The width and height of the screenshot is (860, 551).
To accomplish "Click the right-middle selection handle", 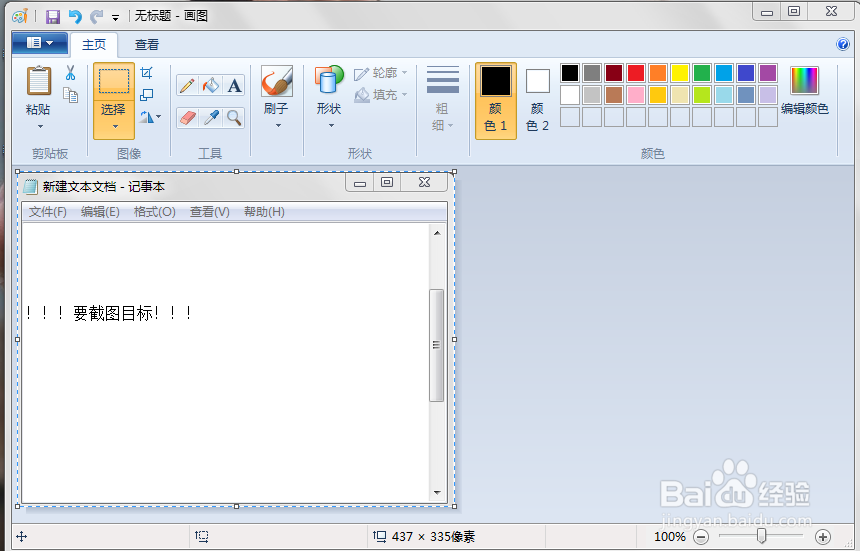I will coord(454,339).
